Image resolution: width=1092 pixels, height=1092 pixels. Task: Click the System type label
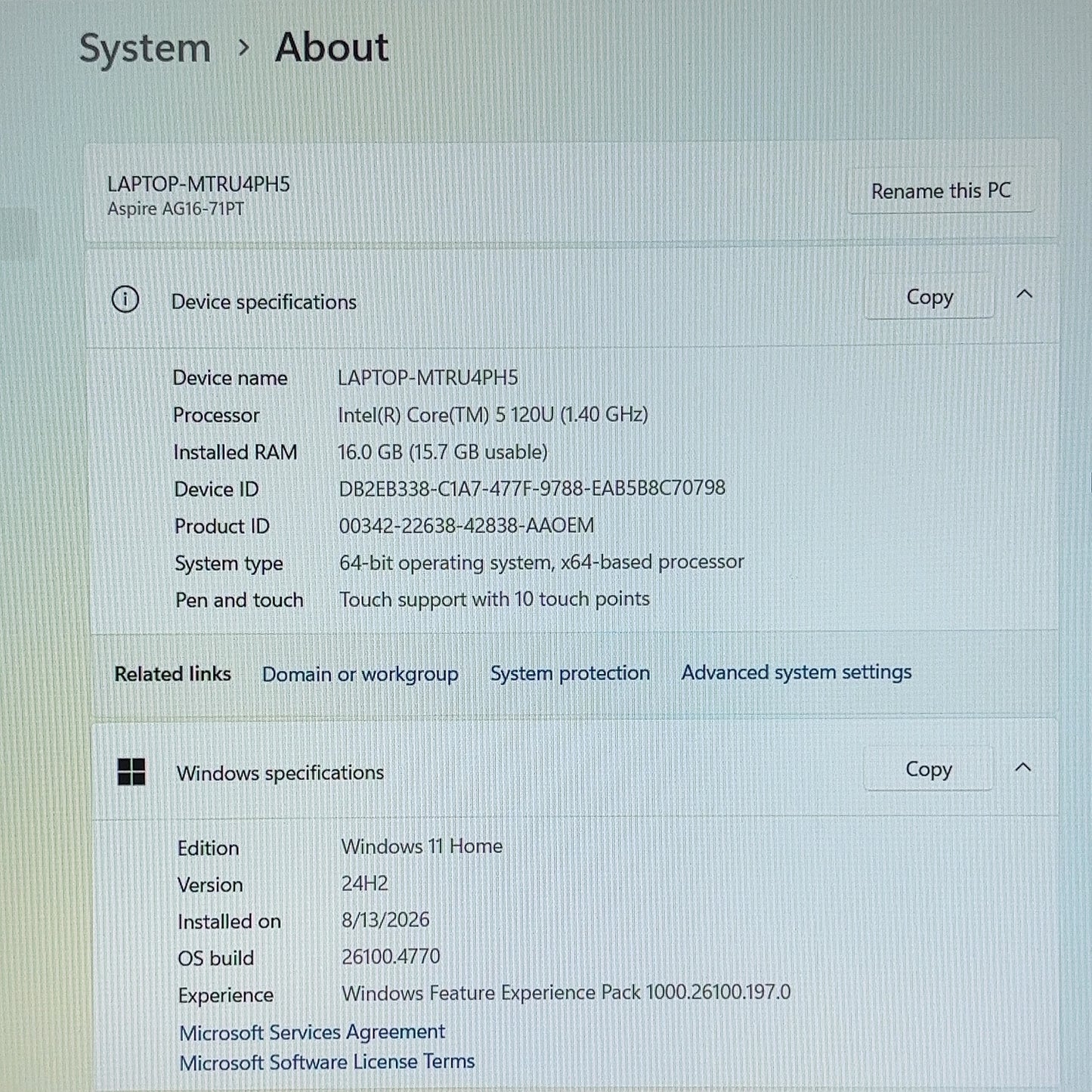click(x=229, y=564)
